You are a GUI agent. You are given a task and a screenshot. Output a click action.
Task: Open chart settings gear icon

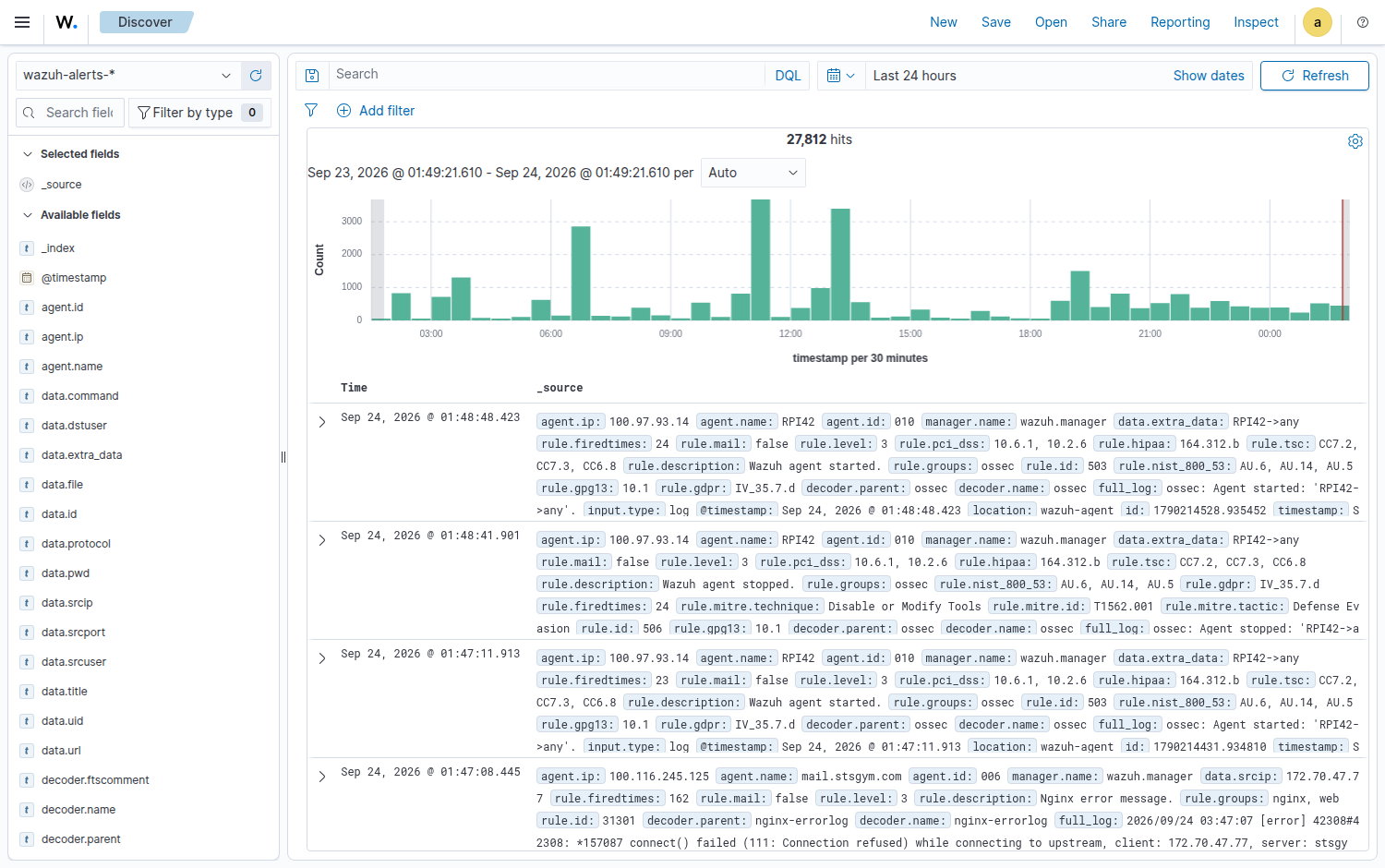(1355, 141)
